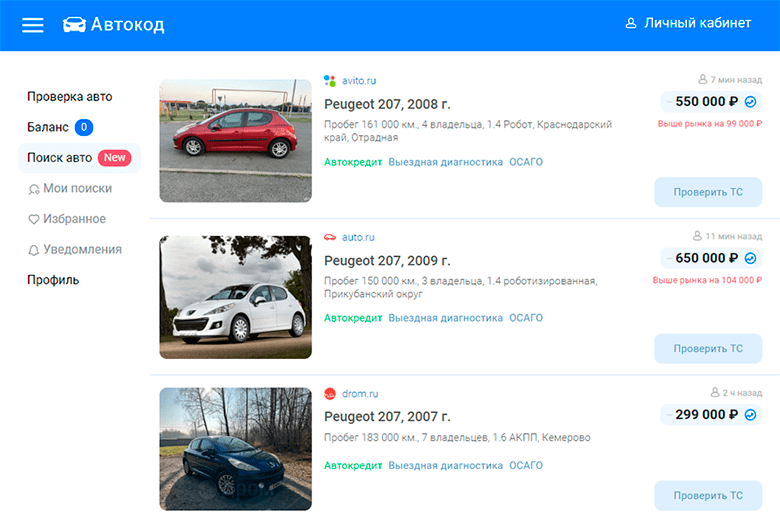This screenshot has height=527, width=780.
Task: Follow the drom.ru source link
Action: [360, 394]
